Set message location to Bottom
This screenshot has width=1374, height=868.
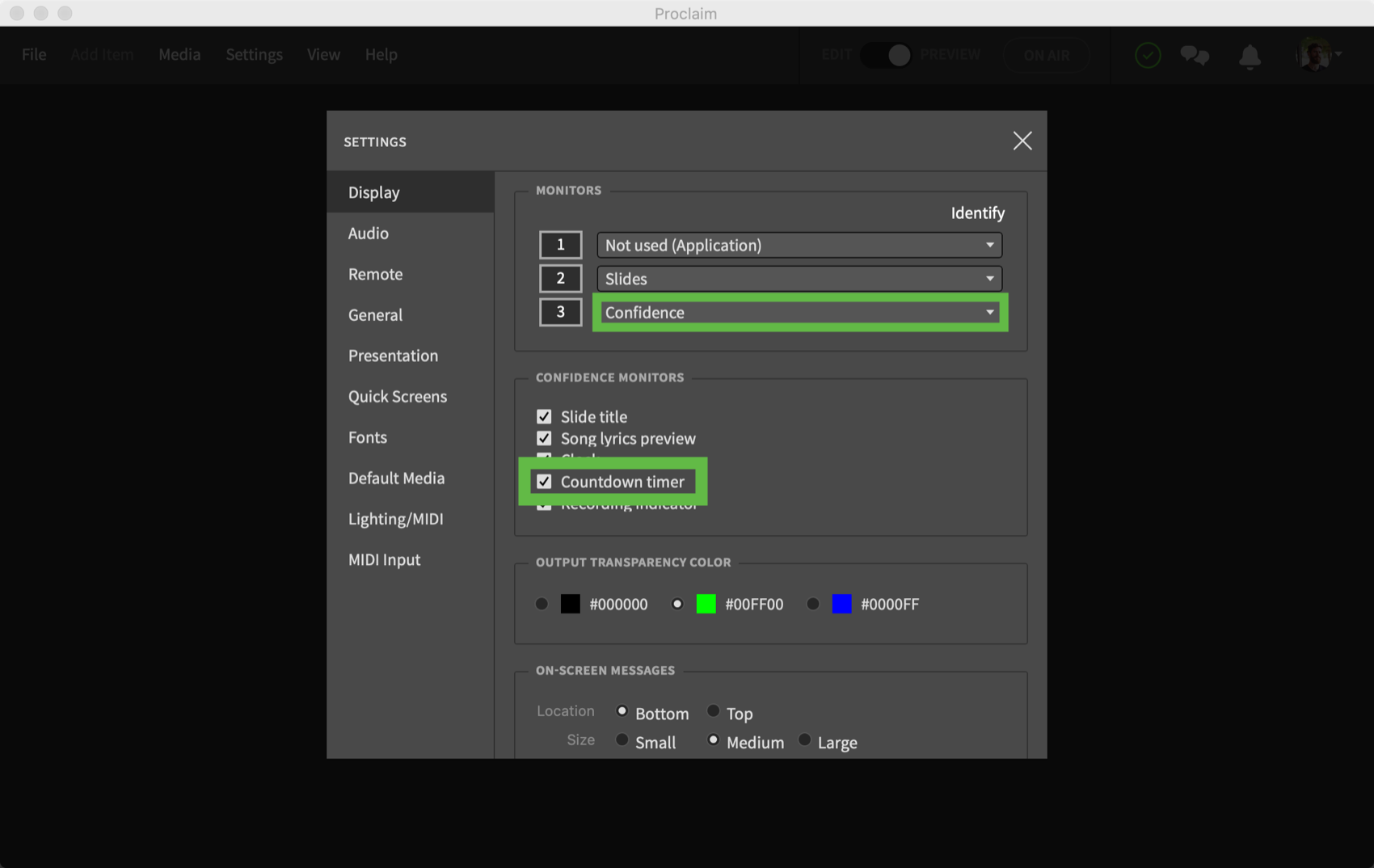coord(622,711)
